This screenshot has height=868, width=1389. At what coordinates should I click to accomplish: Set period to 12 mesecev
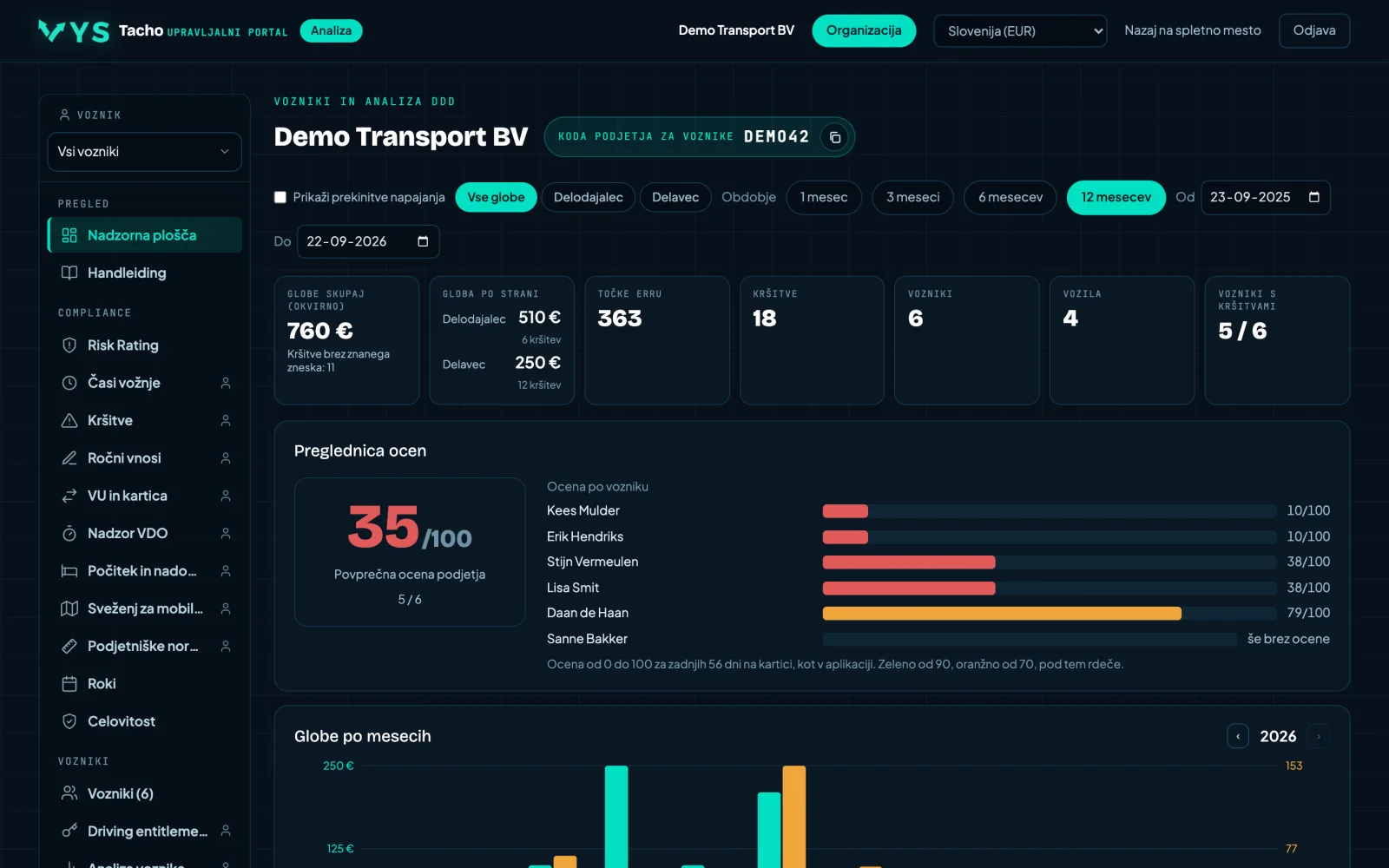click(1116, 197)
